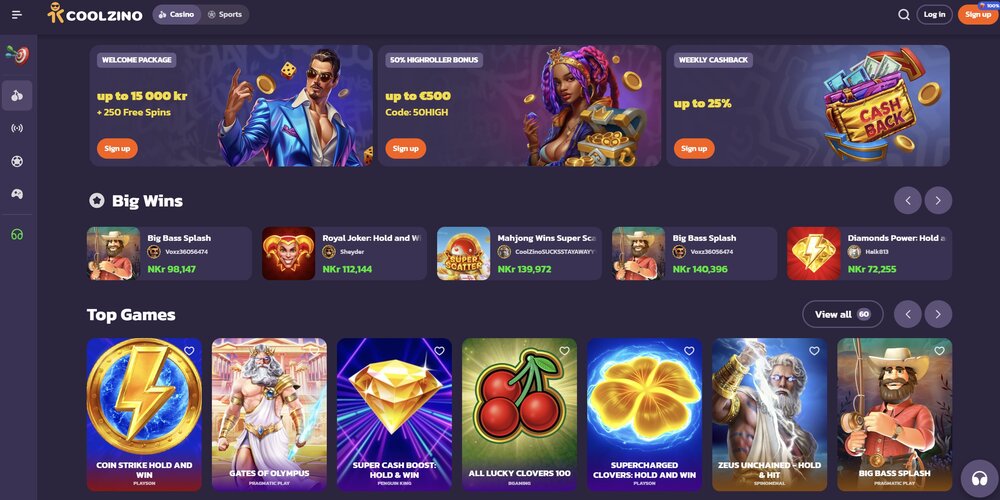Advance Top Games carousel right chevron

click(x=938, y=314)
